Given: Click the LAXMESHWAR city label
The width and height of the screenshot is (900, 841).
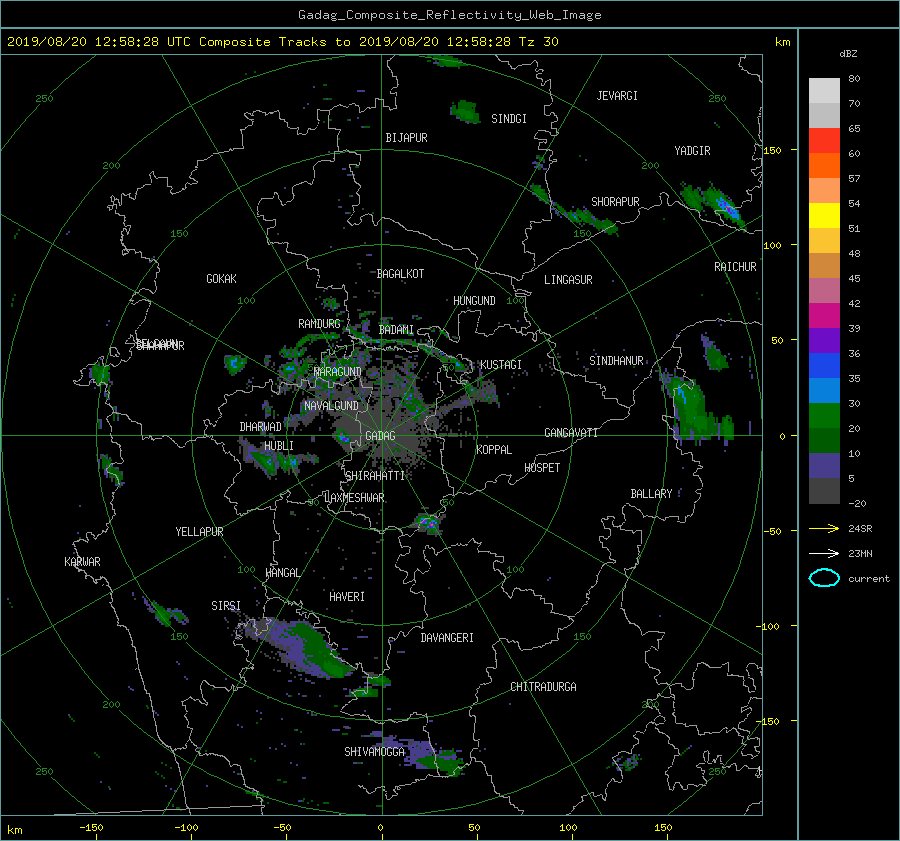Looking at the screenshot, I should point(354,498).
